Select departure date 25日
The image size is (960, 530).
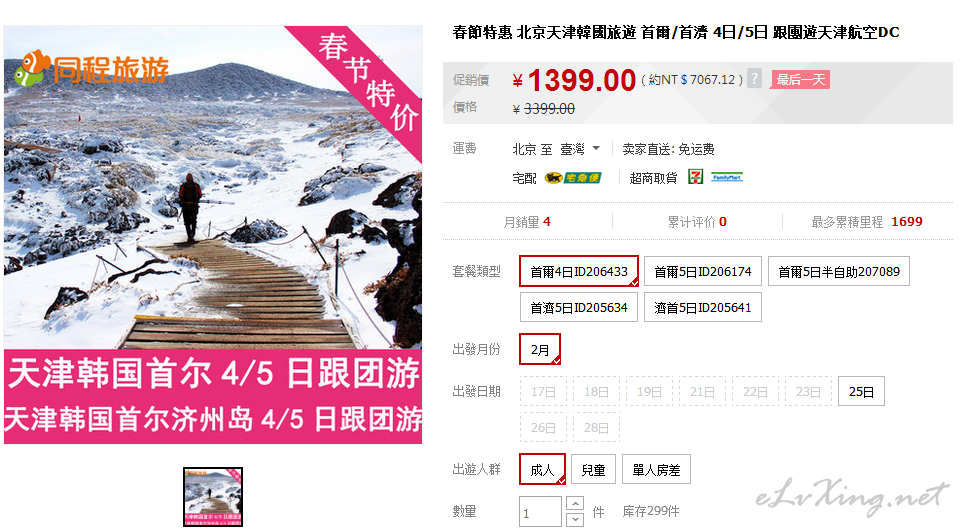861,391
